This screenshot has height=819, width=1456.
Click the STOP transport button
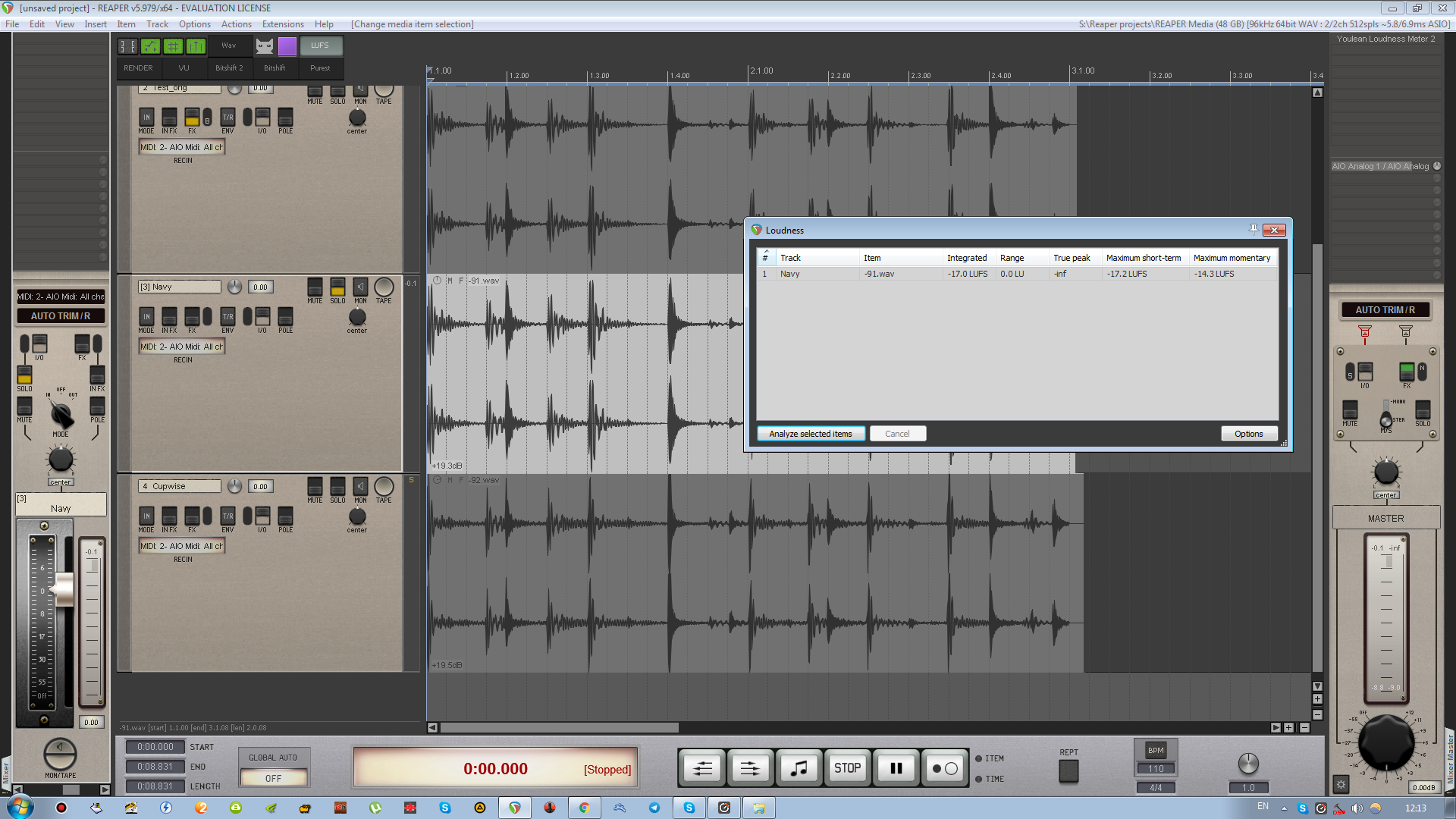tap(847, 768)
